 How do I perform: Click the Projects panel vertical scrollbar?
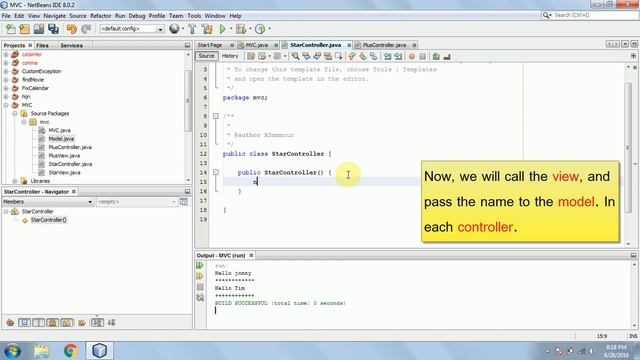pos(188,100)
